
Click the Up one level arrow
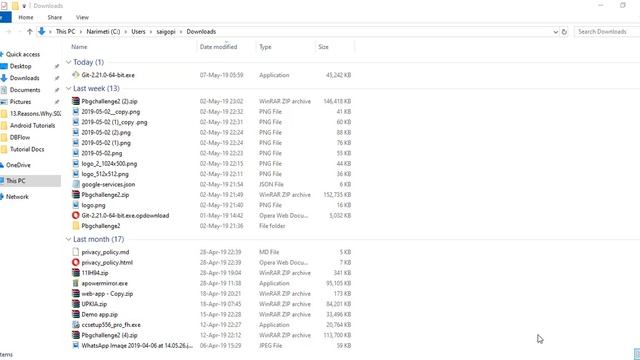pos(29,31)
